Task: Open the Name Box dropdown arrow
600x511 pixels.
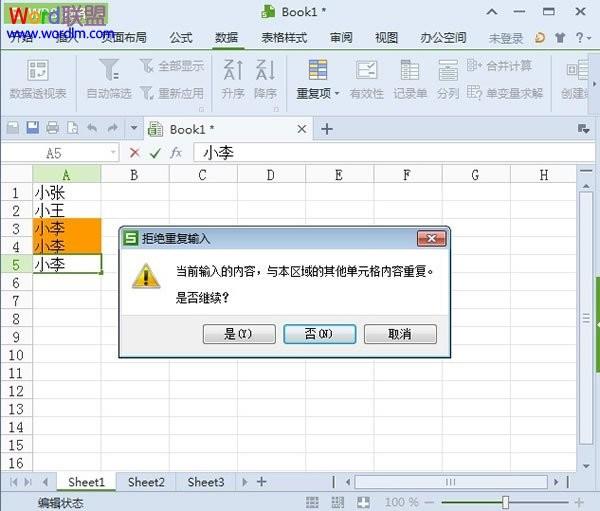Action: 113,153
